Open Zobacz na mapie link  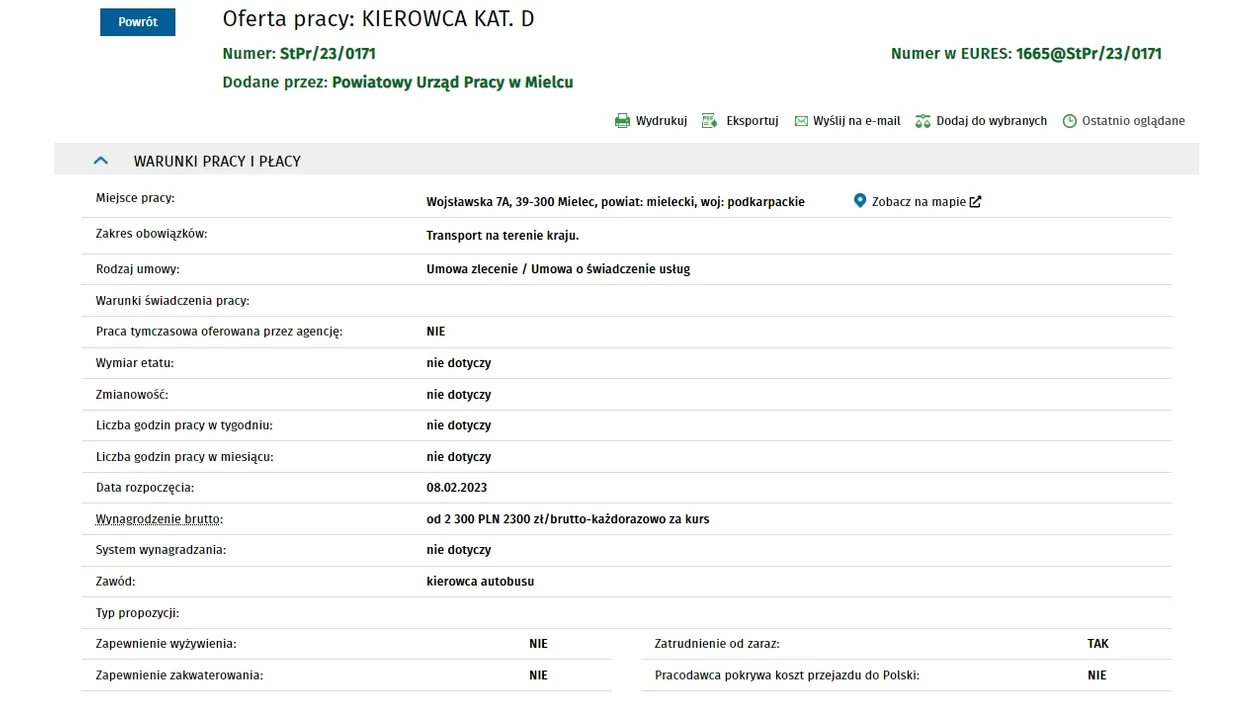coord(919,201)
